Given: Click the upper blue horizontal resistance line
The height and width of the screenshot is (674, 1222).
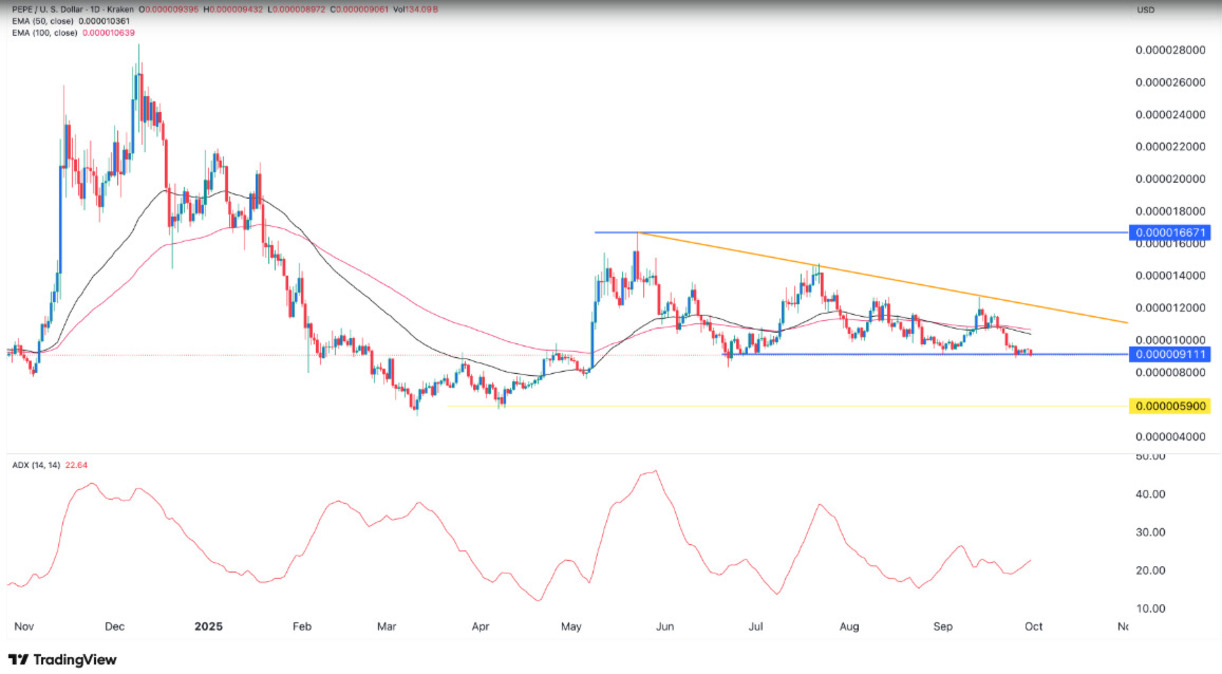Looking at the screenshot, I should click(x=850, y=232).
